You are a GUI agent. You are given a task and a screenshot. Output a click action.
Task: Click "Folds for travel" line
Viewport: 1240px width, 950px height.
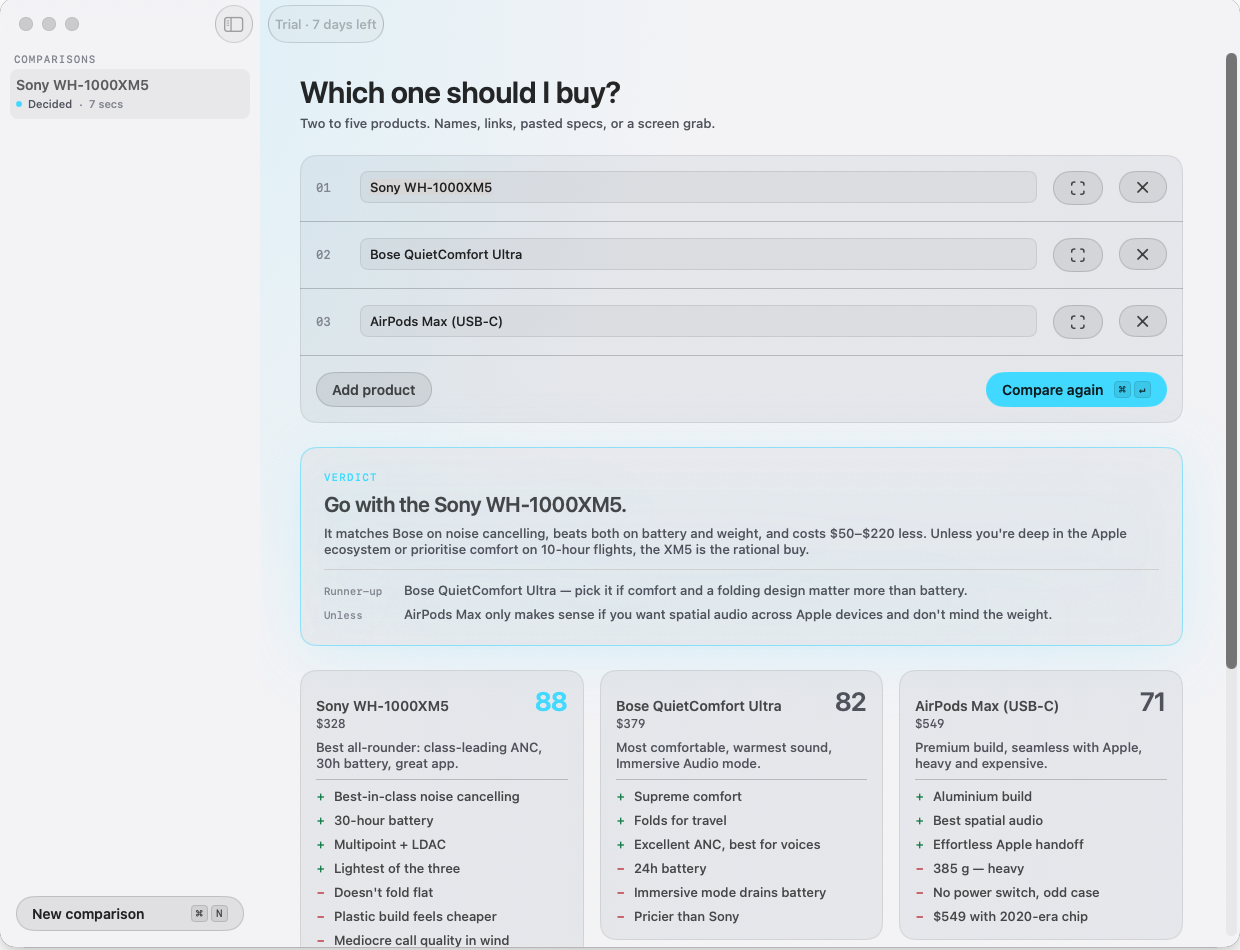(680, 821)
